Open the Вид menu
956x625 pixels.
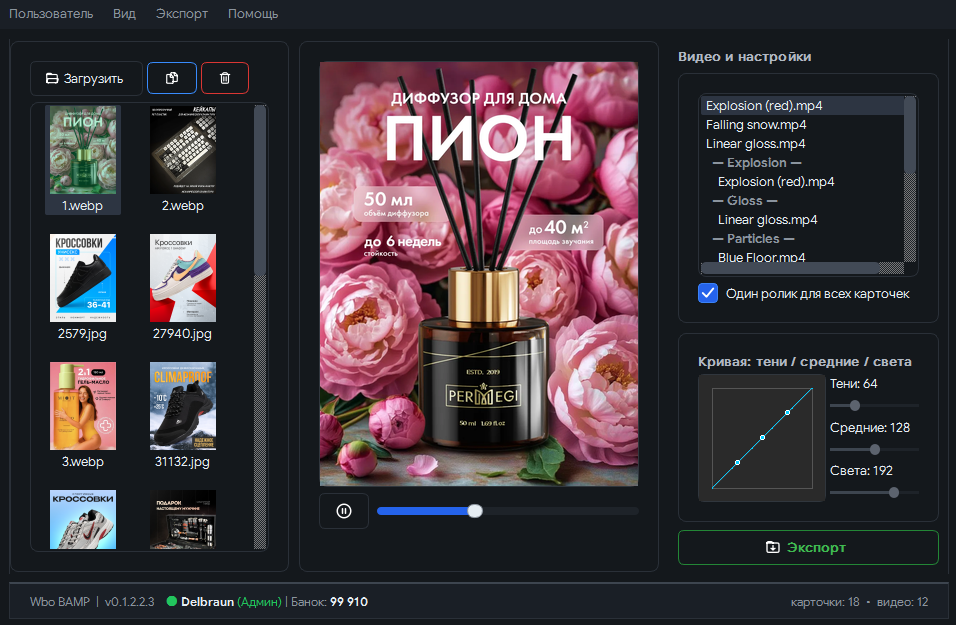click(x=124, y=14)
